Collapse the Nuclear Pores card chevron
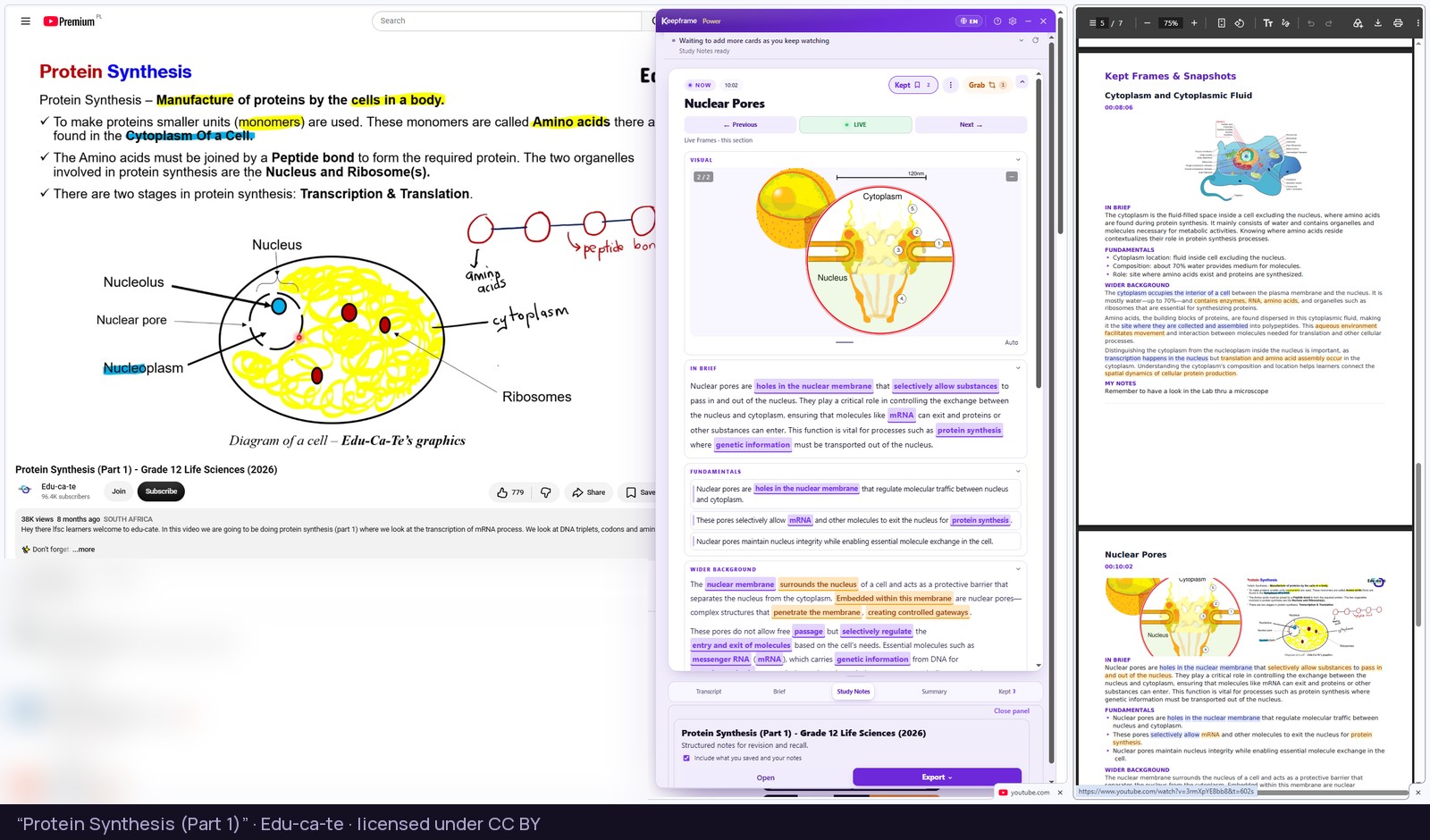 (x=1022, y=82)
